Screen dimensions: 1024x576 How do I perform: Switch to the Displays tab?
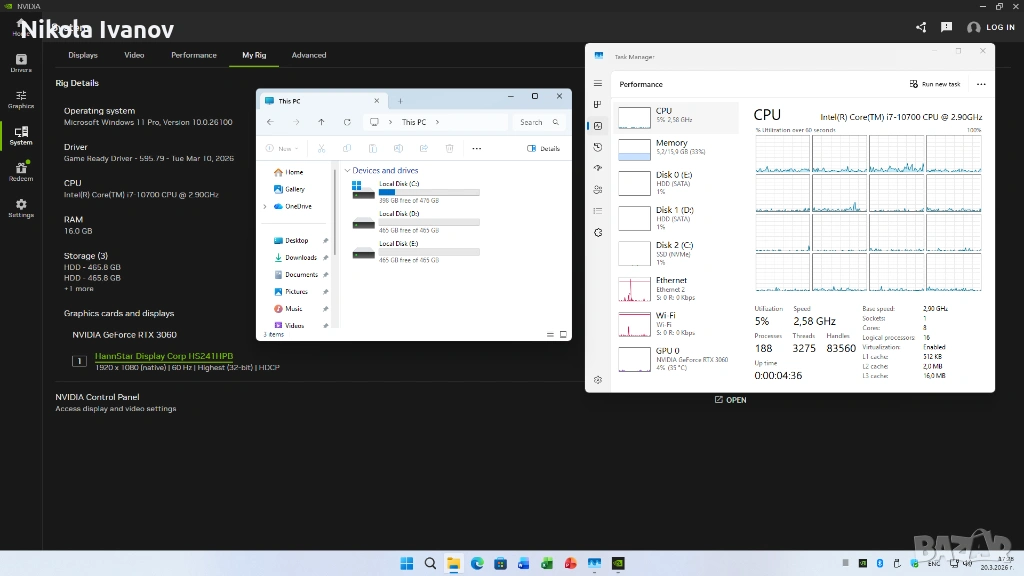(x=83, y=55)
